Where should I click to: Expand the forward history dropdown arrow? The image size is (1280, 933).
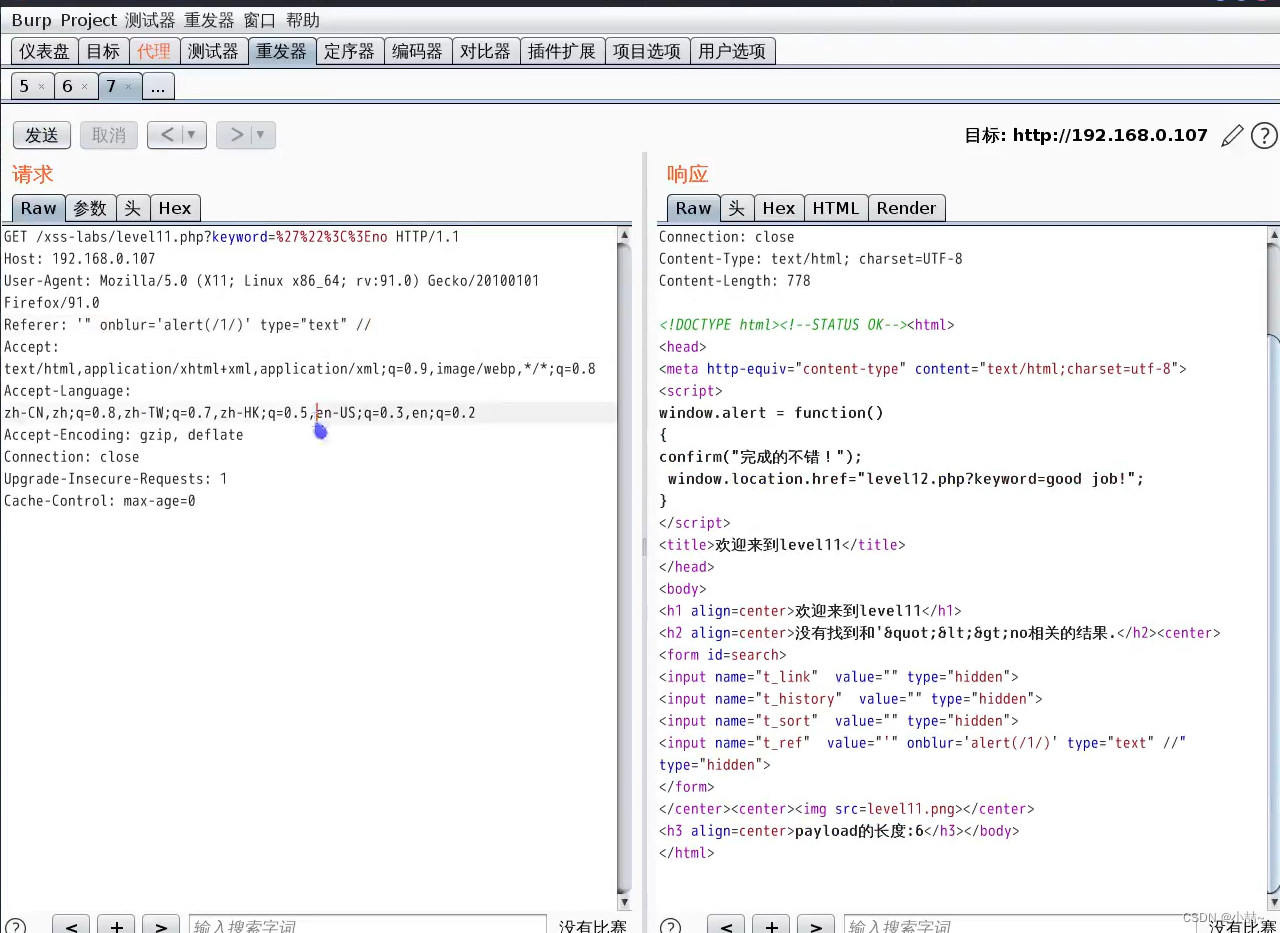[x=262, y=135]
